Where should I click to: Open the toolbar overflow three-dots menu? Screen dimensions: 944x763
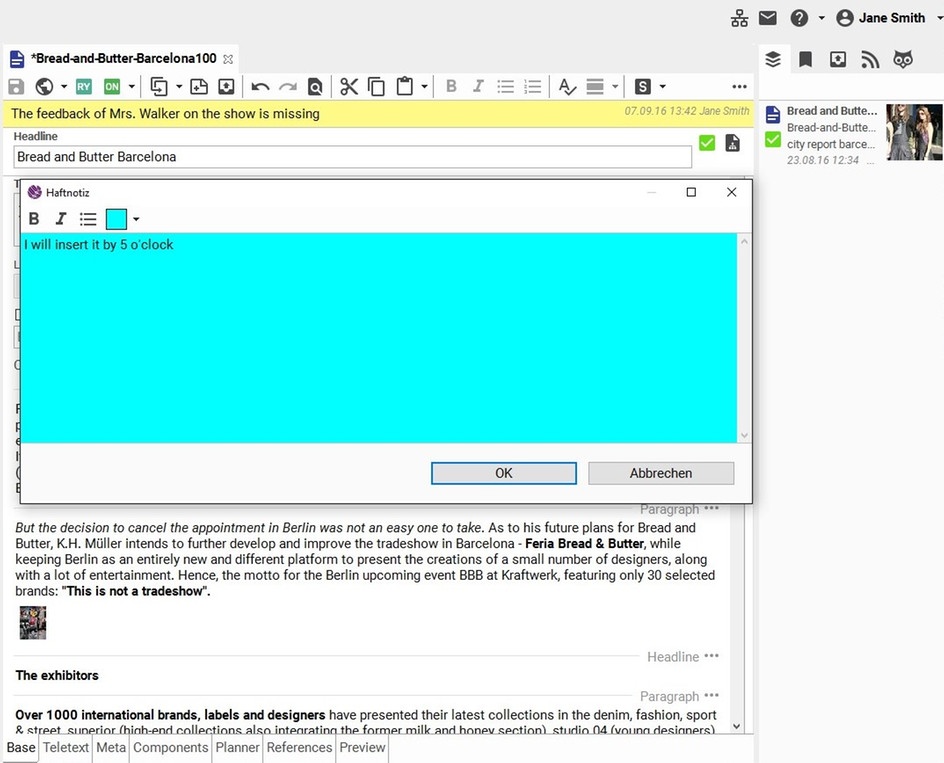tap(739, 87)
